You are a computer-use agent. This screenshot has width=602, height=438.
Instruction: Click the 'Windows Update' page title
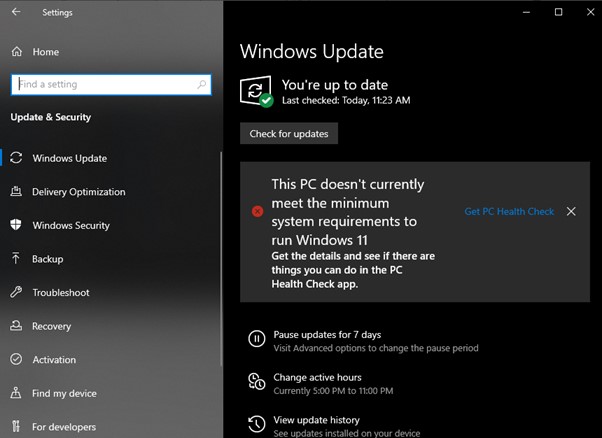(x=311, y=51)
